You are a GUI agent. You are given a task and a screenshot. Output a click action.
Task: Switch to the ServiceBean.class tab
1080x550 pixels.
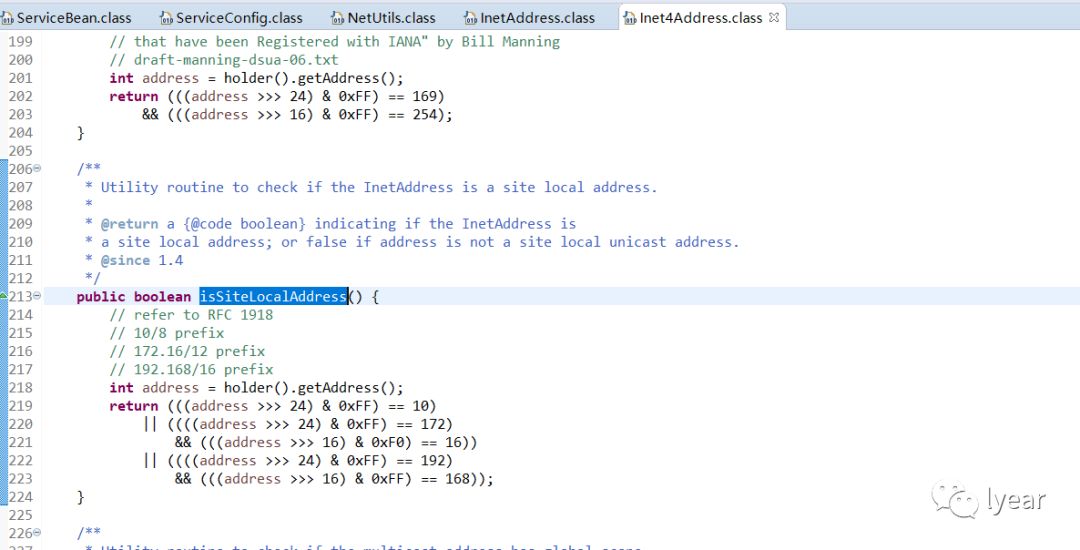coord(66,18)
